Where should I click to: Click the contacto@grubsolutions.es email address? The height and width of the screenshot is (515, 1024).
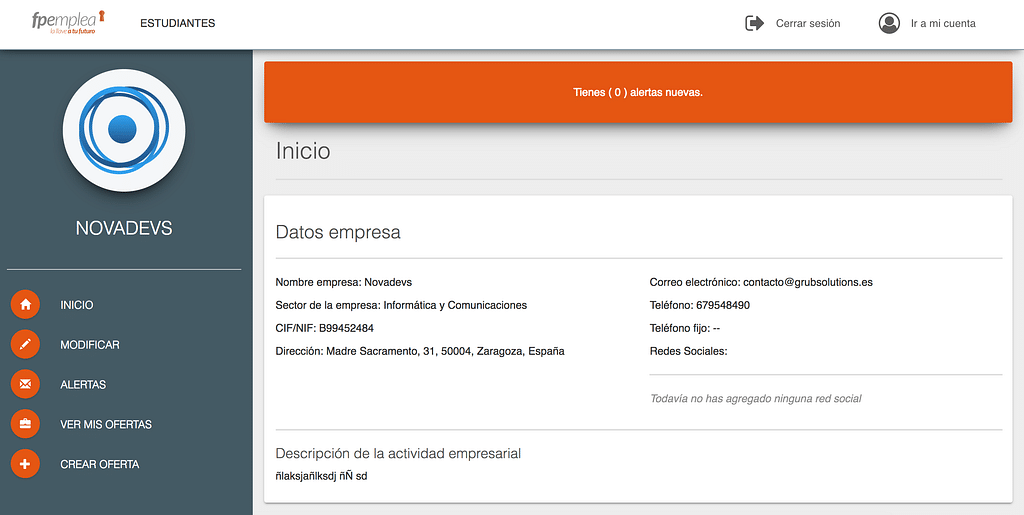tap(807, 282)
